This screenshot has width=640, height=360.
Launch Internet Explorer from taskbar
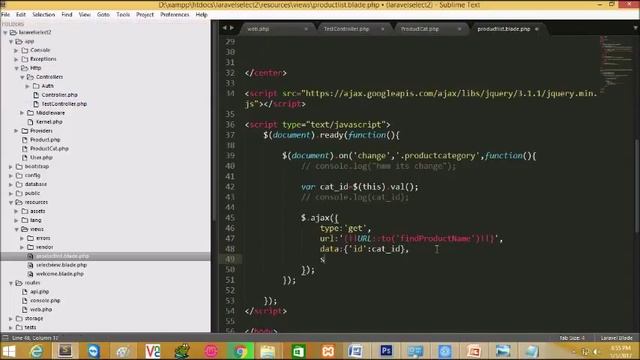pyautogui.click(x=36, y=351)
